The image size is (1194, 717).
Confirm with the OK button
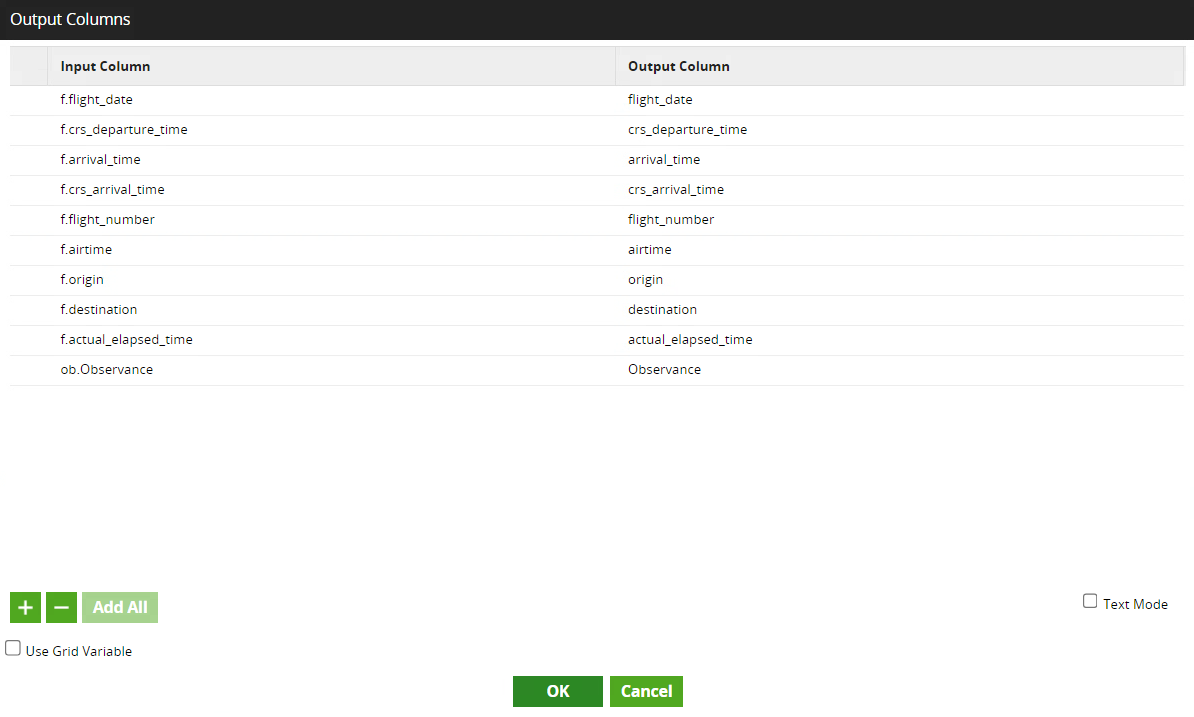pyautogui.click(x=557, y=691)
